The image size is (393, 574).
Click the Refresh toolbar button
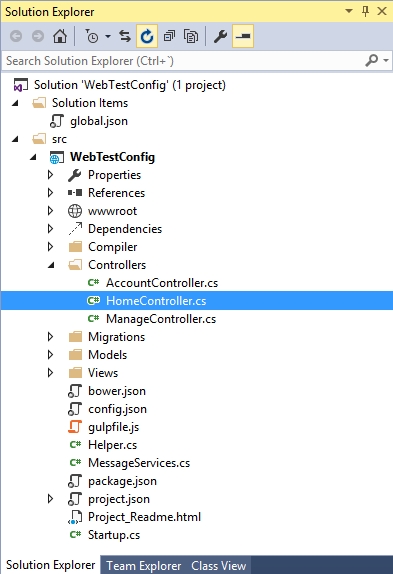pyautogui.click(x=147, y=36)
